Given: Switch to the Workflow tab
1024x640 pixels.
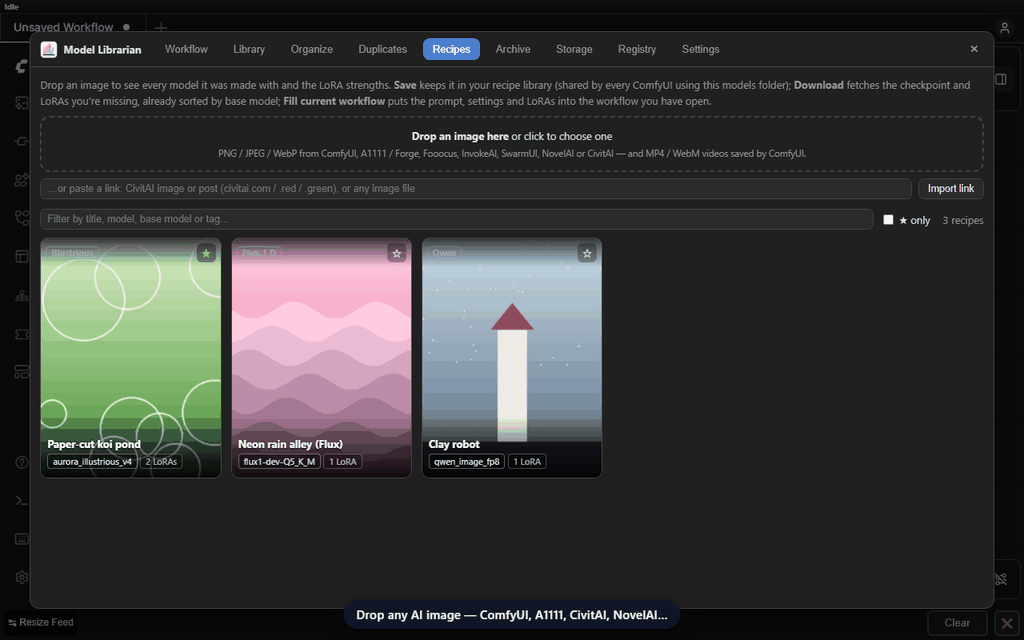Looking at the screenshot, I should [x=186, y=49].
